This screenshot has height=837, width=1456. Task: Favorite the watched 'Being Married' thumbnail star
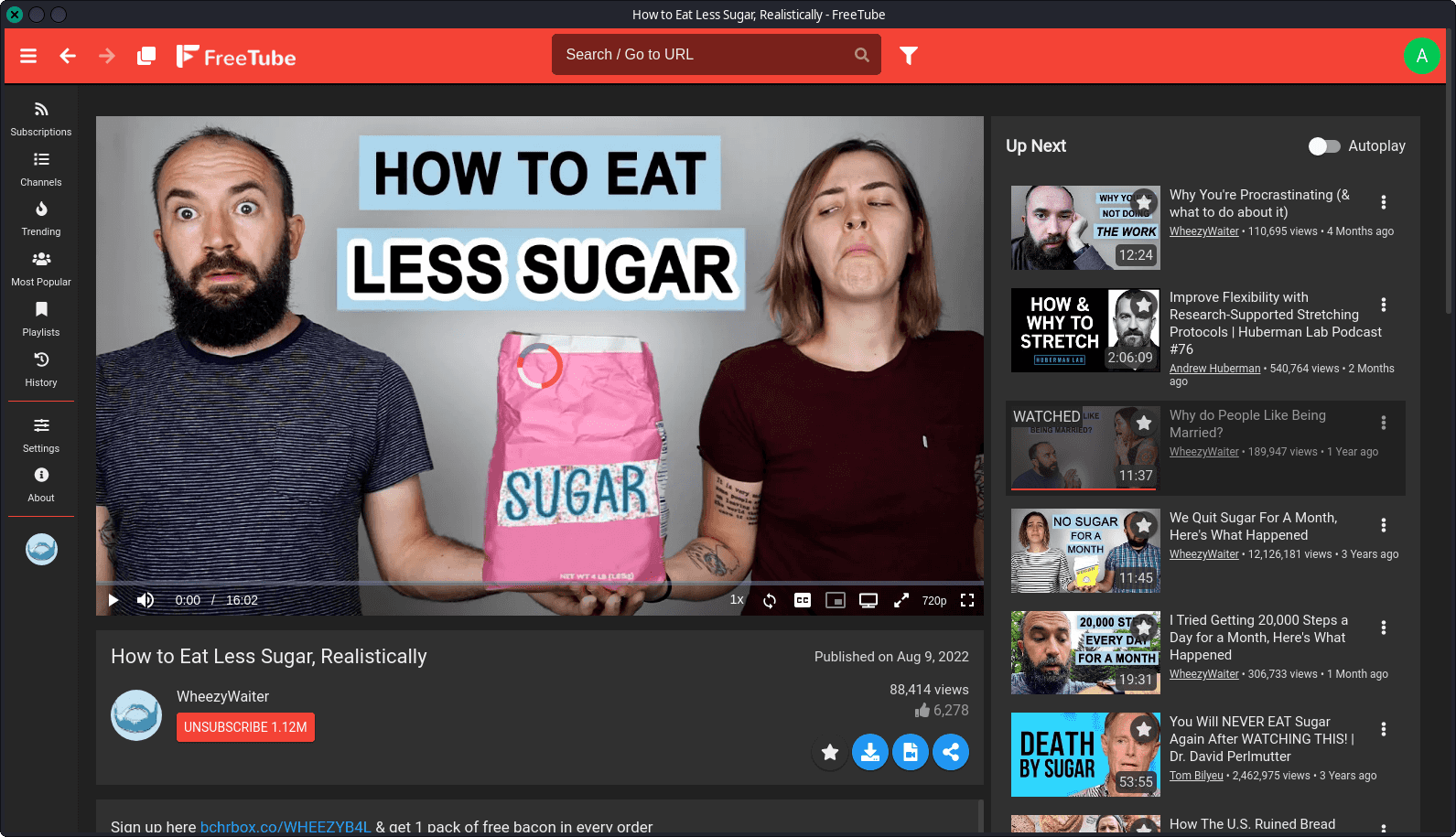(x=1144, y=423)
